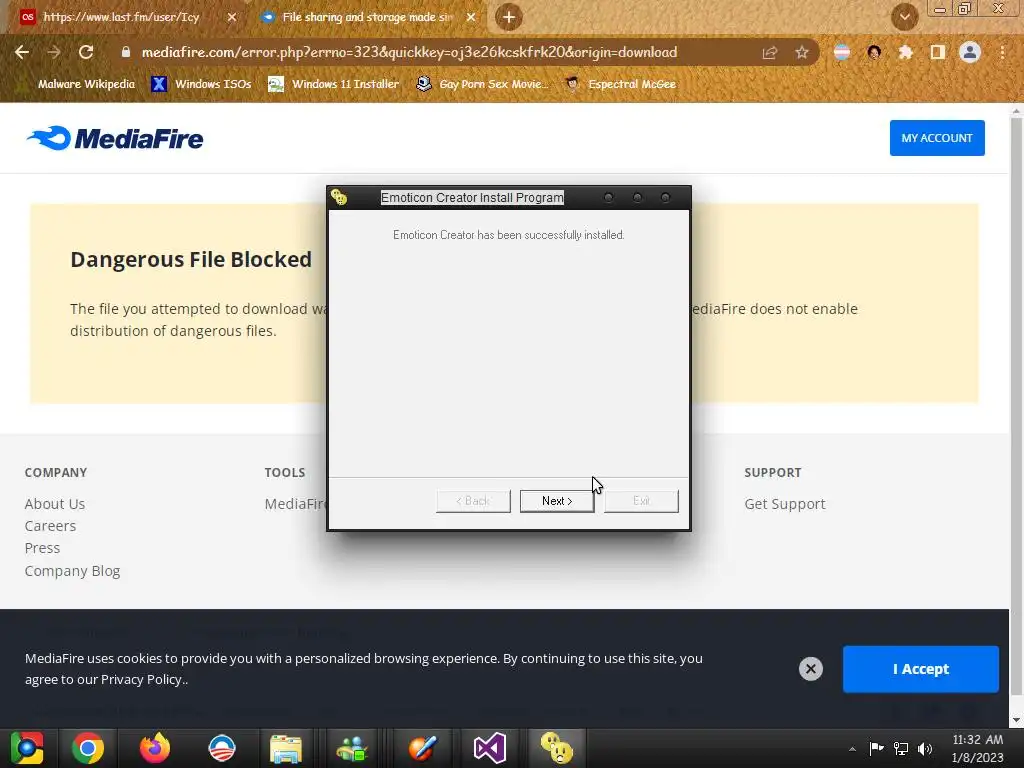Open Chrome three-dot menu
This screenshot has width=1024, height=768.
pos(1002,52)
